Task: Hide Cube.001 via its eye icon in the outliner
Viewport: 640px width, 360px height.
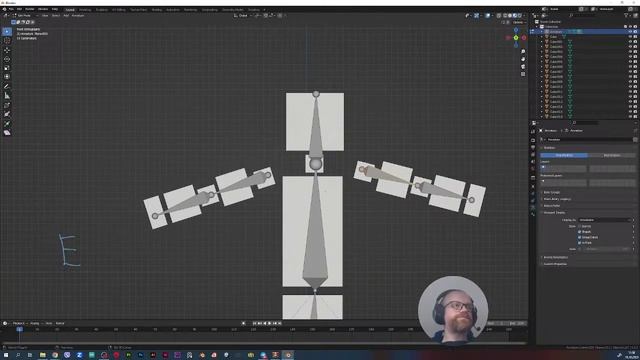Action: [x=630, y=42]
